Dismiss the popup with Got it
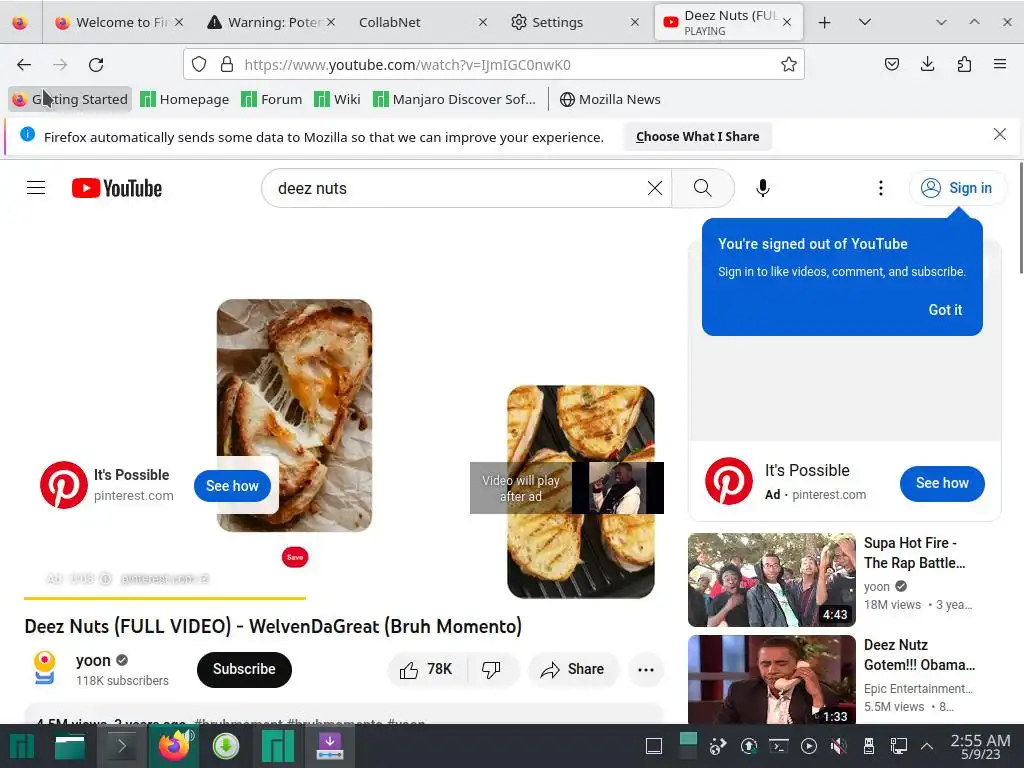 tap(945, 310)
